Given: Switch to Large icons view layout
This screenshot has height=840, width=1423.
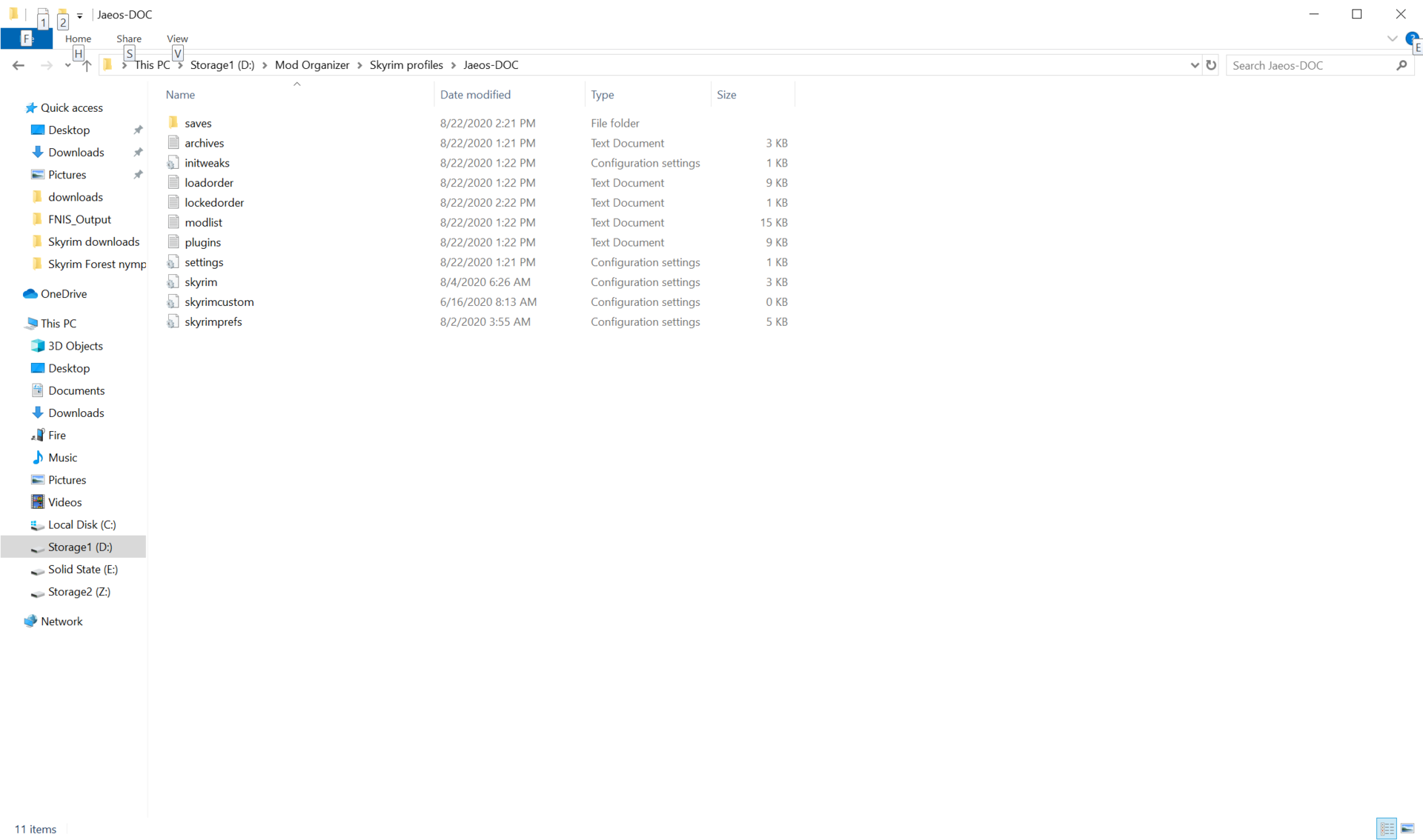Looking at the screenshot, I should point(1407,829).
